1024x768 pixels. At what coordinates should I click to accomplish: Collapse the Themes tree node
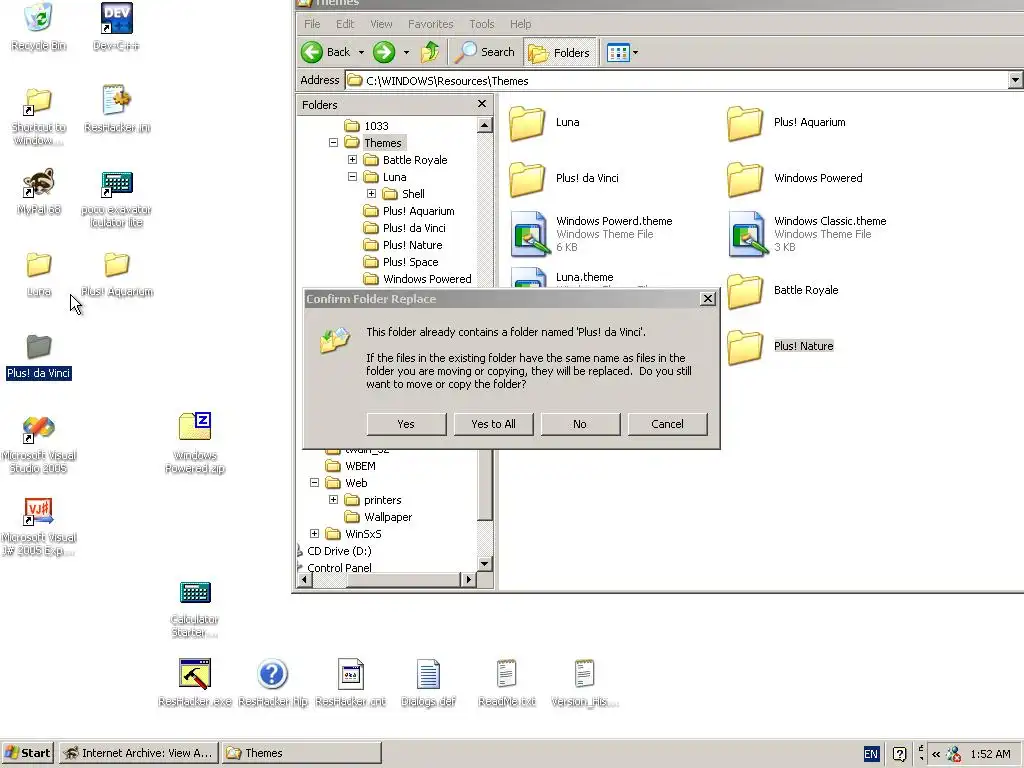333,142
